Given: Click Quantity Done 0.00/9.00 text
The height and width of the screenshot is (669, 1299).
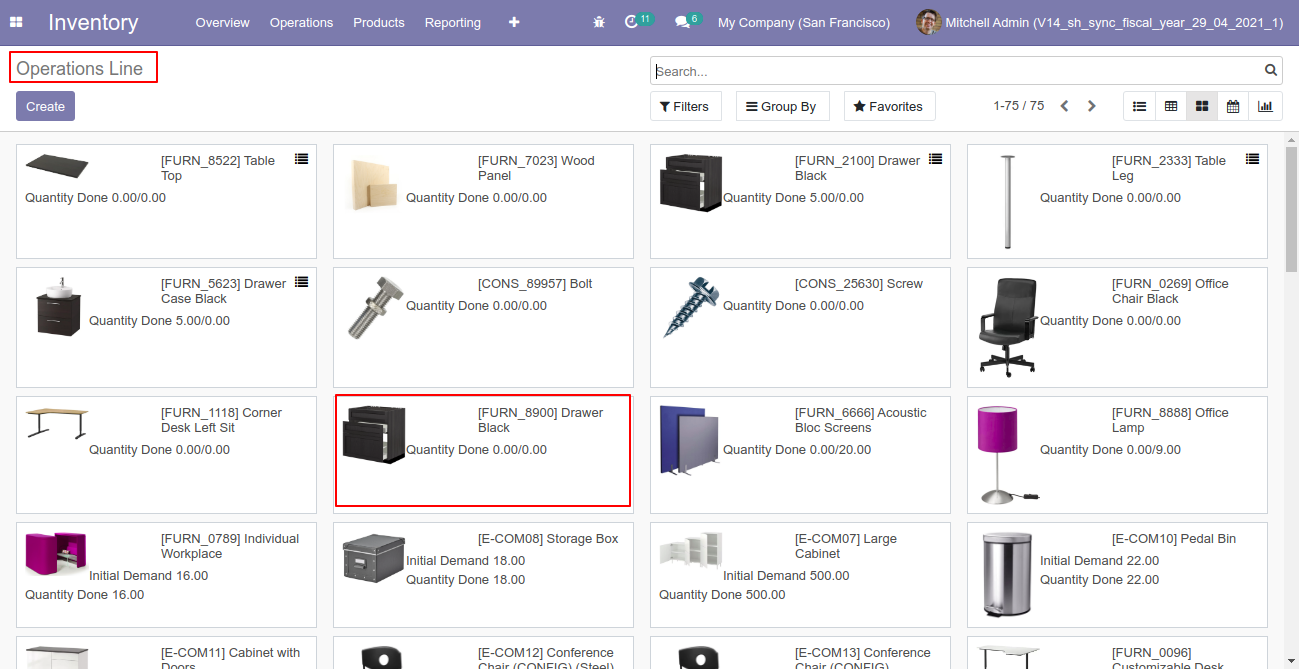Looking at the screenshot, I should tap(1110, 450).
